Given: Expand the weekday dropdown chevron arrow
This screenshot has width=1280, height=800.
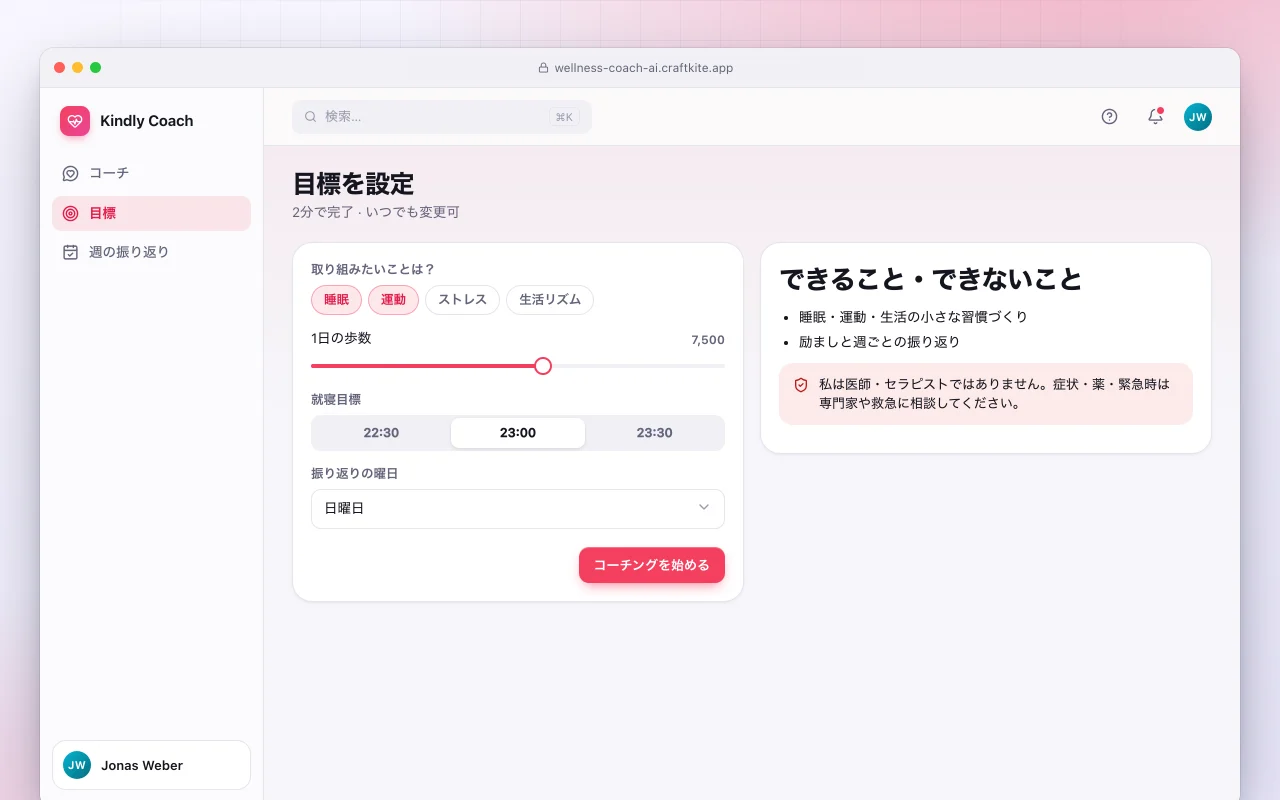Looking at the screenshot, I should point(704,508).
